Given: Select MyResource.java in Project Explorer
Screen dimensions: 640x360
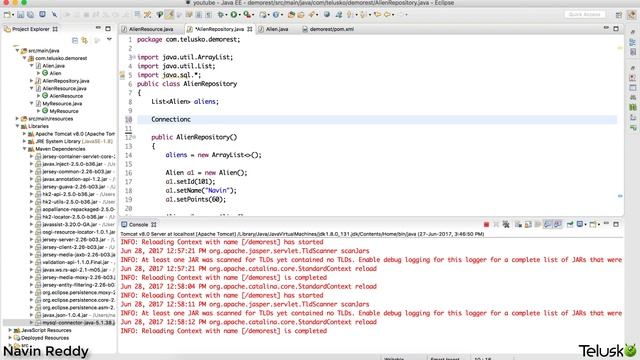Looking at the screenshot, I should point(62,104).
